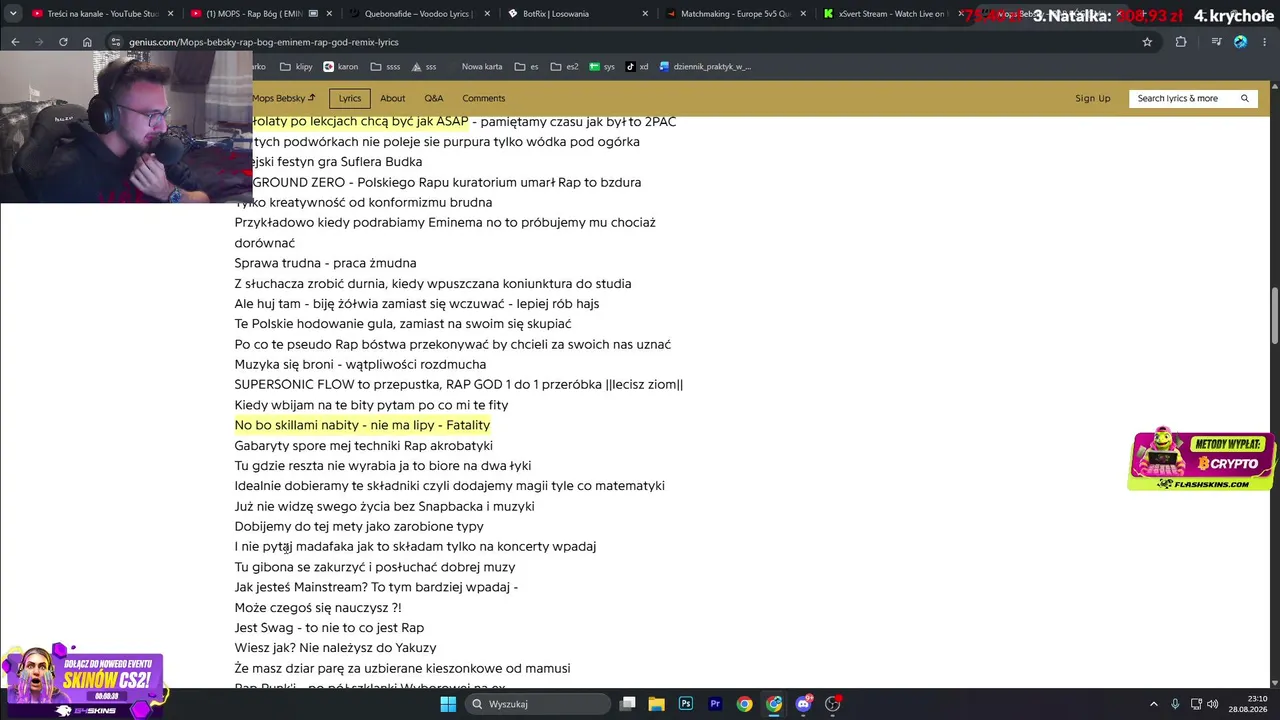The width and height of the screenshot is (1280, 720).
Task: Open the first Chrome taskbar icon
Action: 745,704
